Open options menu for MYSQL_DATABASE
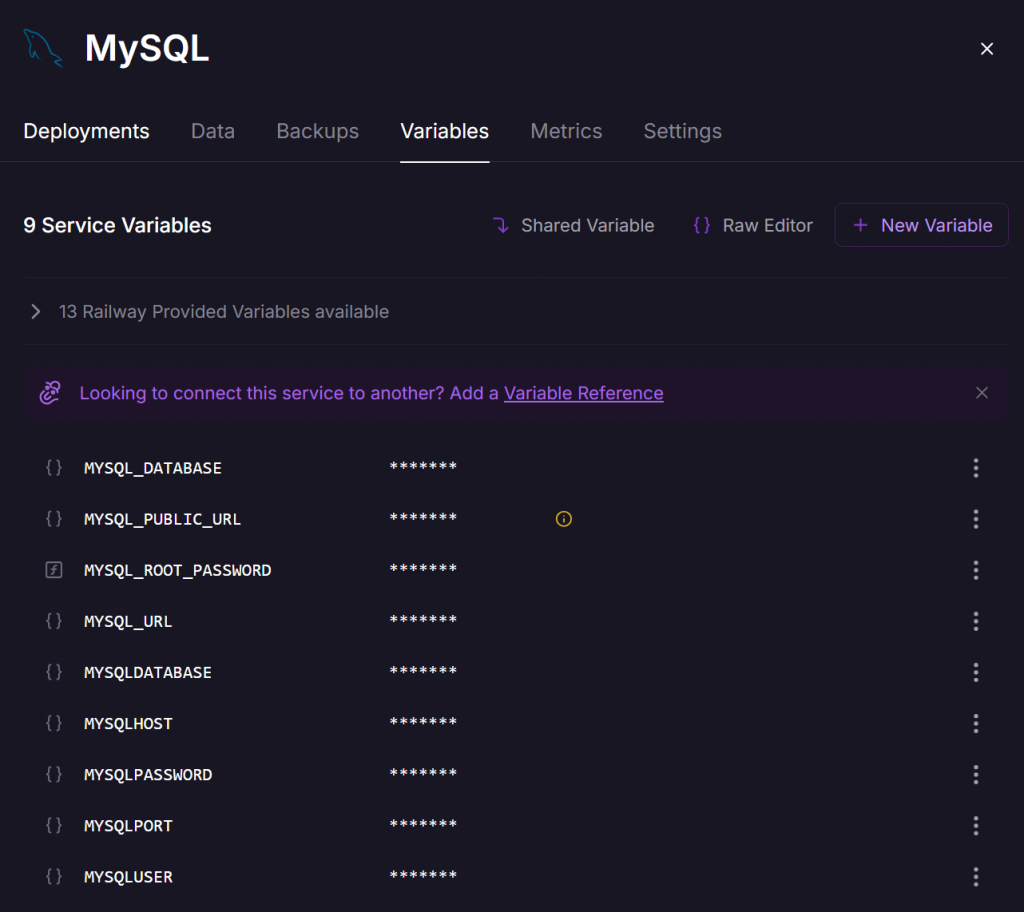The width and height of the screenshot is (1024, 912). click(976, 468)
